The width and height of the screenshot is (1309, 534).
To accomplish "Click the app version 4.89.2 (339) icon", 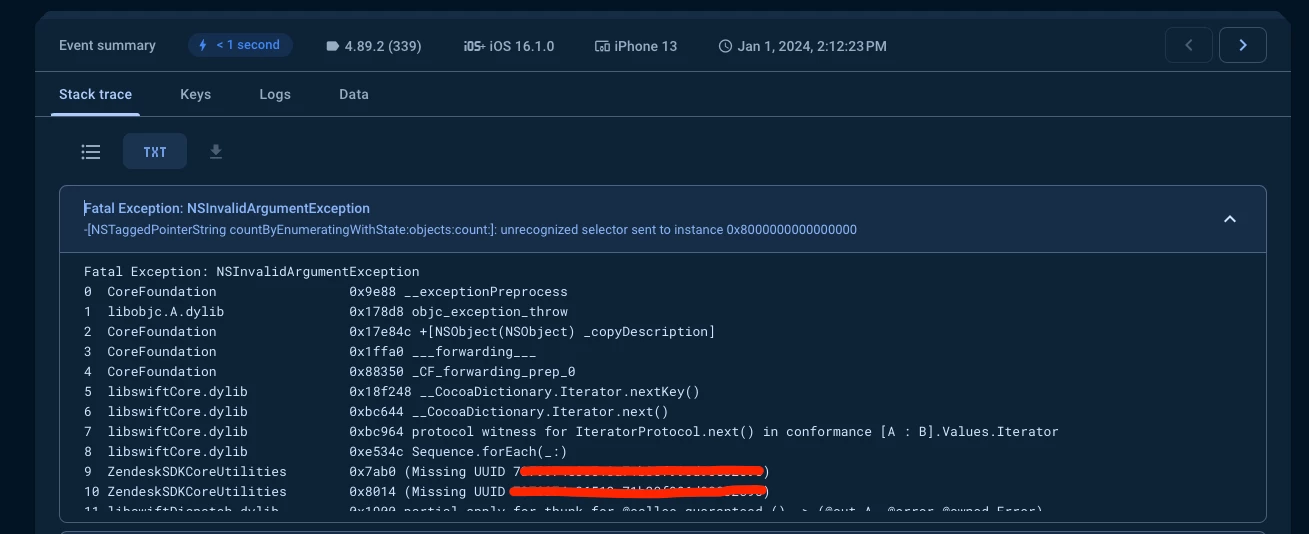I will 332,46.
